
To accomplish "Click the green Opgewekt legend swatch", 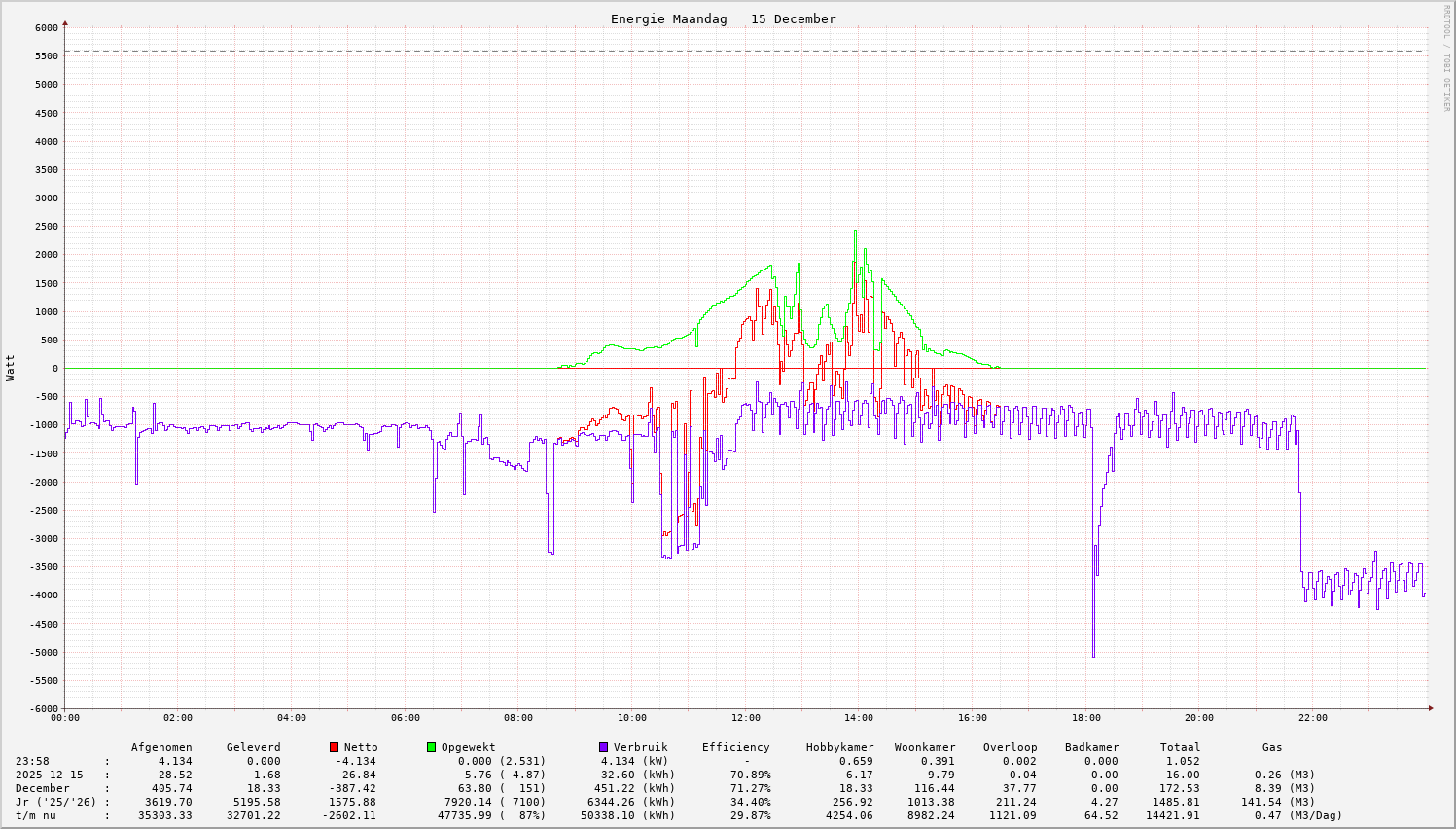I will pos(431,747).
